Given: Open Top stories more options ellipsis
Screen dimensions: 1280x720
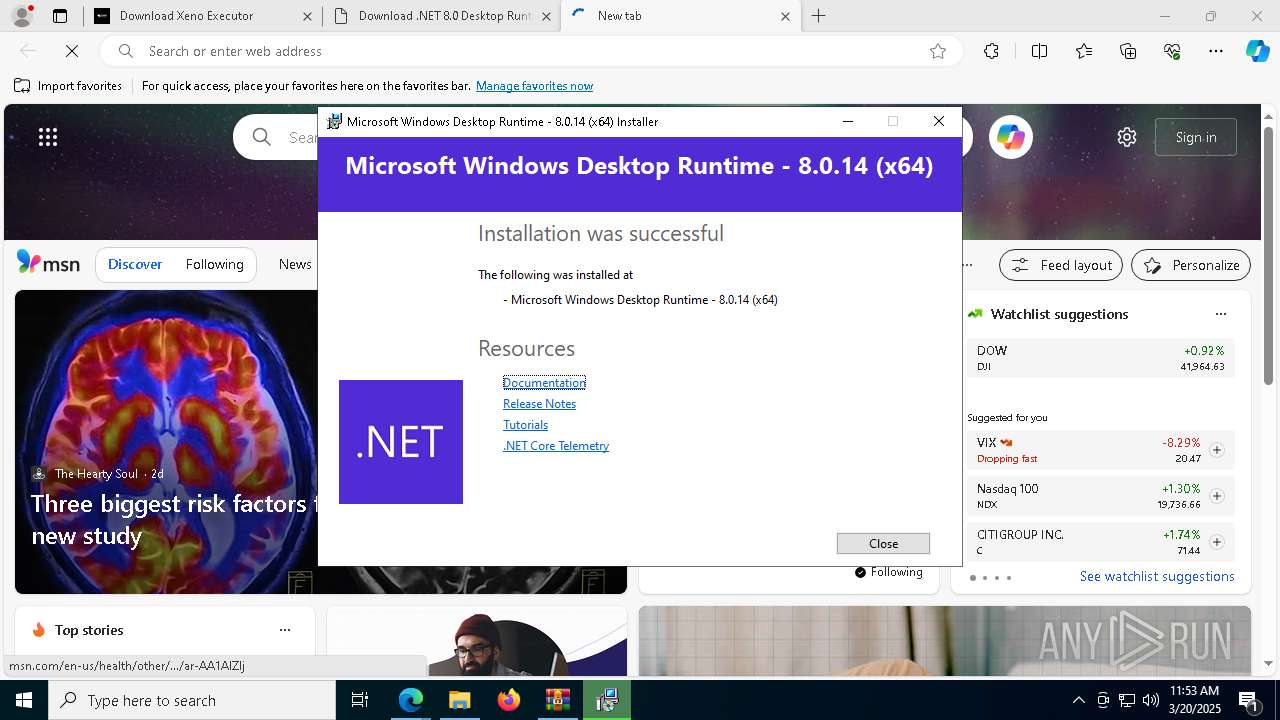Looking at the screenshot, I should point(285,630).
